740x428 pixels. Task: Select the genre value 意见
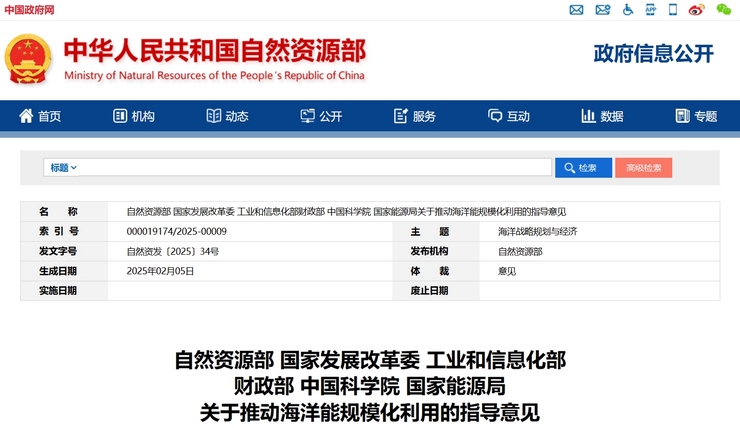[x=507, y=271]
